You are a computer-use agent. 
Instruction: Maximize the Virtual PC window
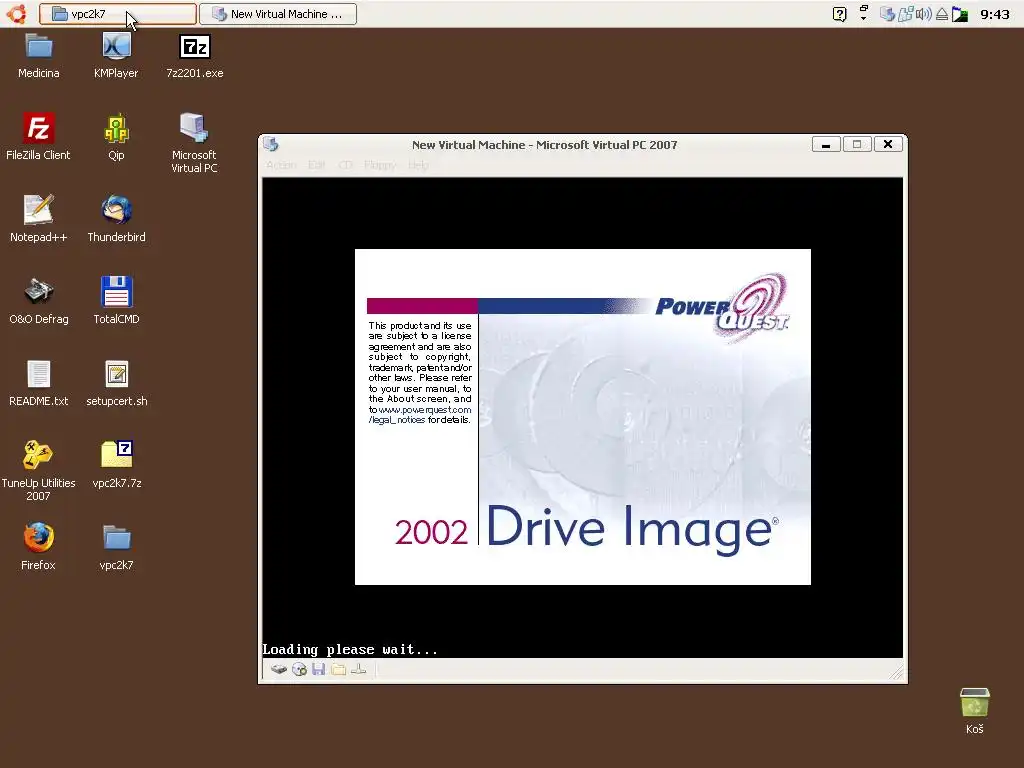point(857,144)
